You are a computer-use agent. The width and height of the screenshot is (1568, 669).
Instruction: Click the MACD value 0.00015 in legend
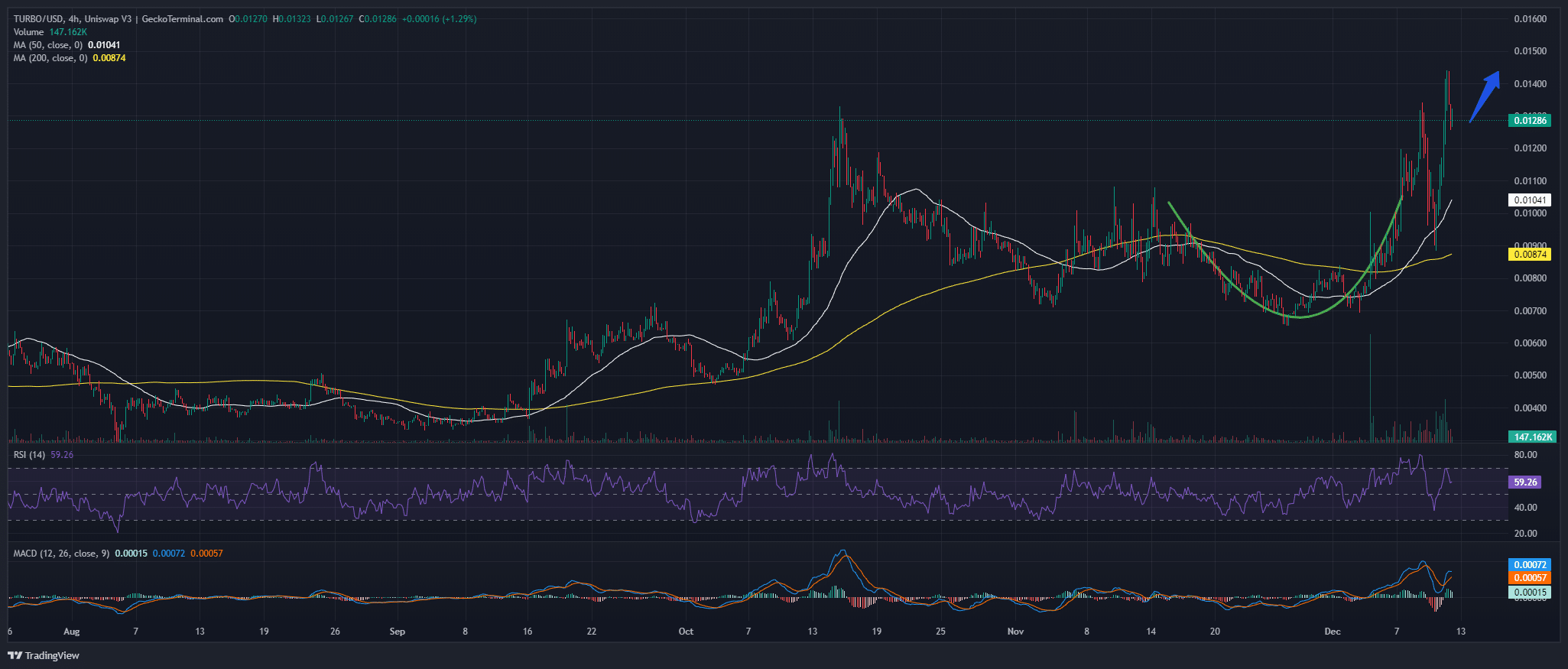131,554
